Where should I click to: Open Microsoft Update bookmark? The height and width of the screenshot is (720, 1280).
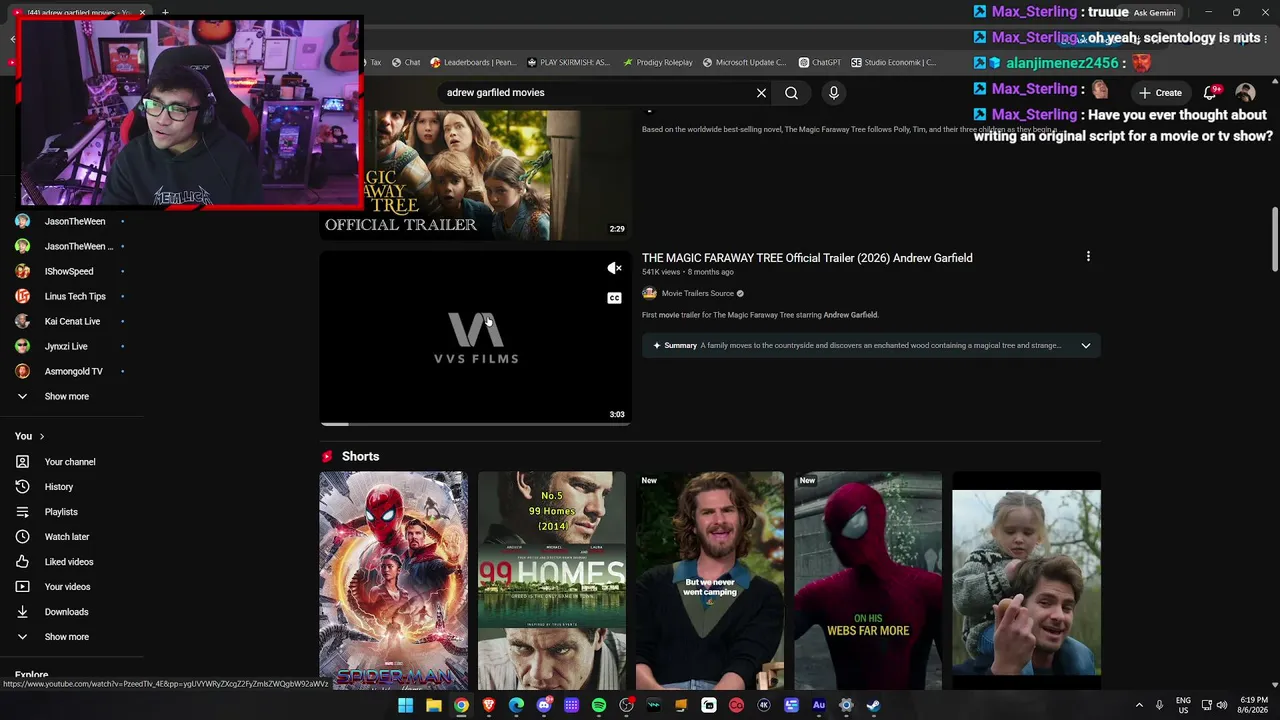tap(745, 62)
